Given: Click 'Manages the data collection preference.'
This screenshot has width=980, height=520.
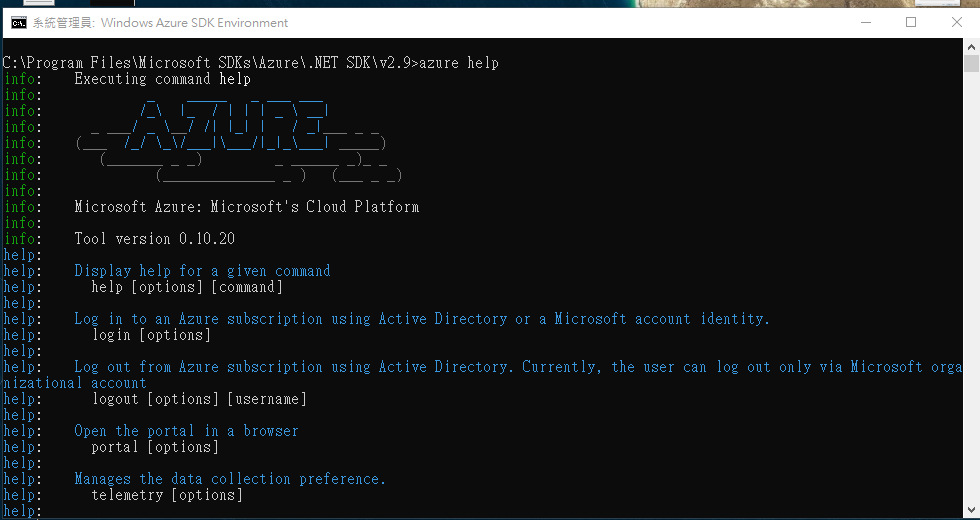Looking at the screenshot, I should [x=231, y=479].
